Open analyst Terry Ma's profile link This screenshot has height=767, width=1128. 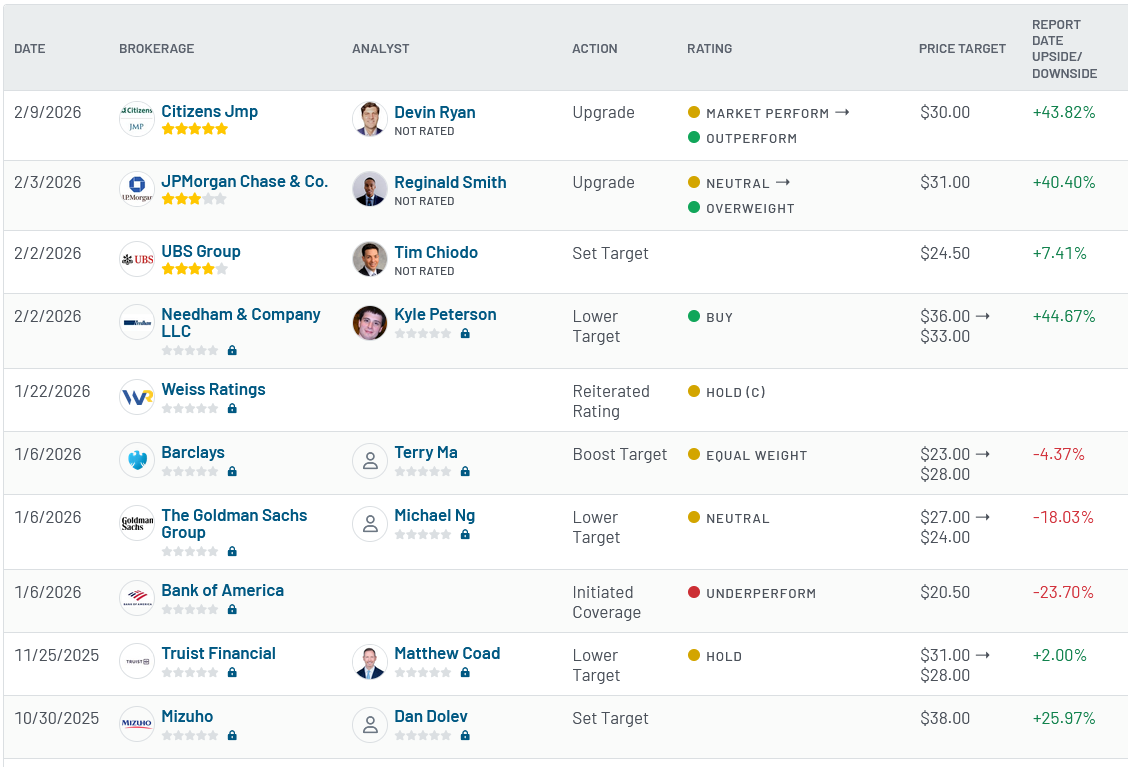pyautogui.click(x=426, y=453)
